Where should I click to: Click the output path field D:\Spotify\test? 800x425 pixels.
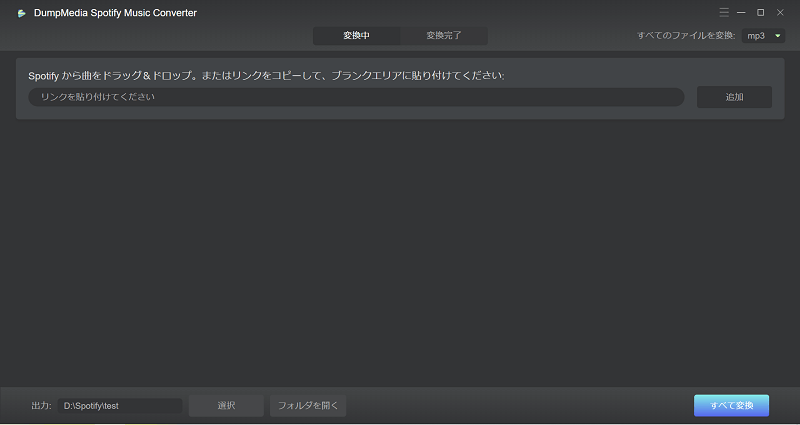click(120, 406)
